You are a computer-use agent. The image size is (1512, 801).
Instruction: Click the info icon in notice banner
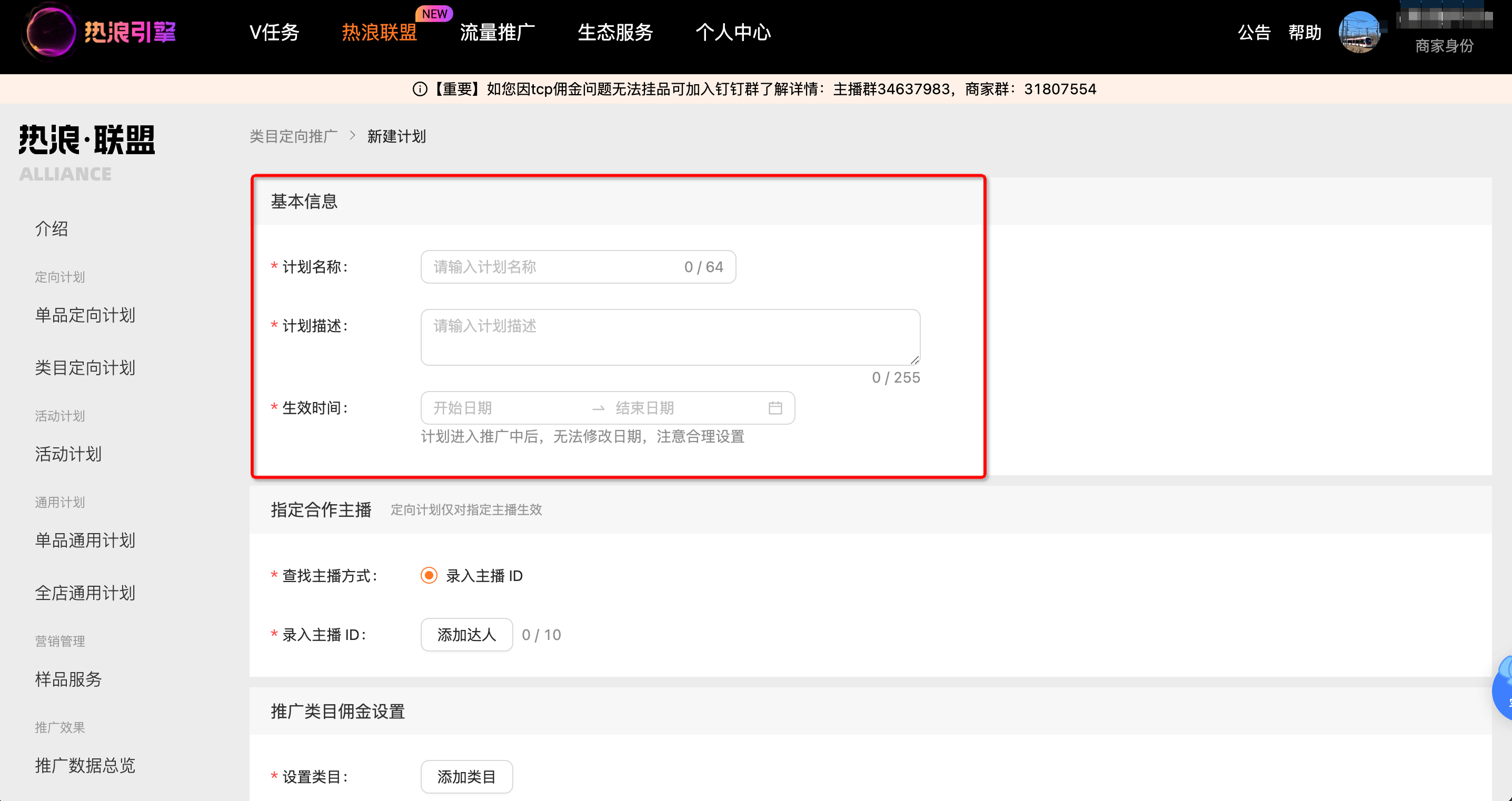coord(420,89)
